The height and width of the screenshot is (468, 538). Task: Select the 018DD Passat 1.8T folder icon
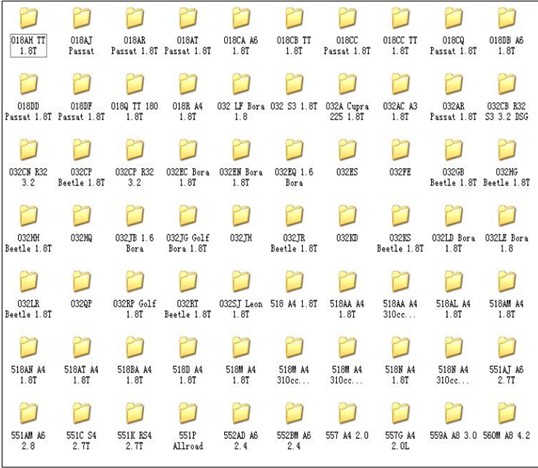pos(28,84)
